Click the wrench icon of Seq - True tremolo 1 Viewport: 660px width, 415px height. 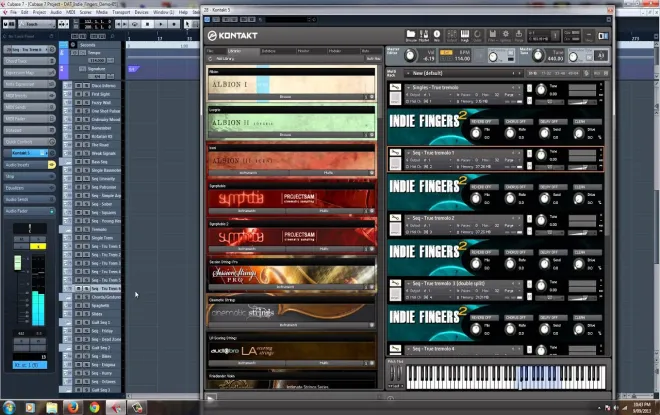point(395,152)
